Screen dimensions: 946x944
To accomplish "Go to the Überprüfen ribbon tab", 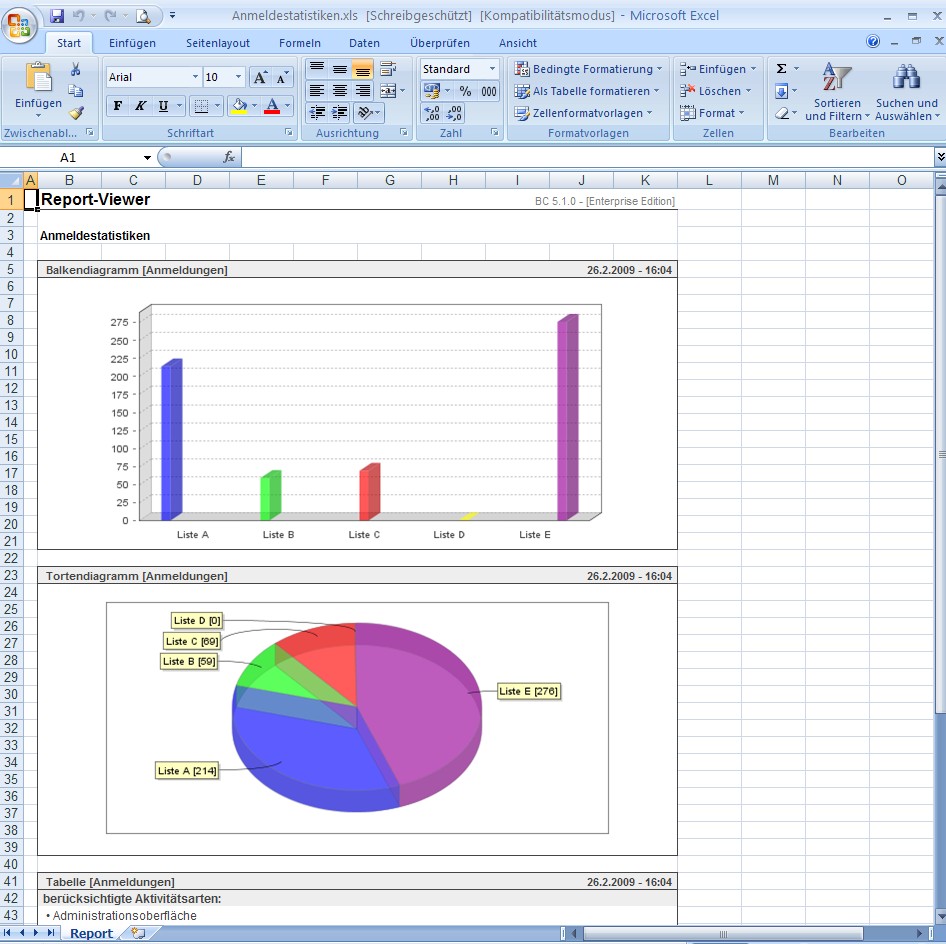I will tap(440, 43).
